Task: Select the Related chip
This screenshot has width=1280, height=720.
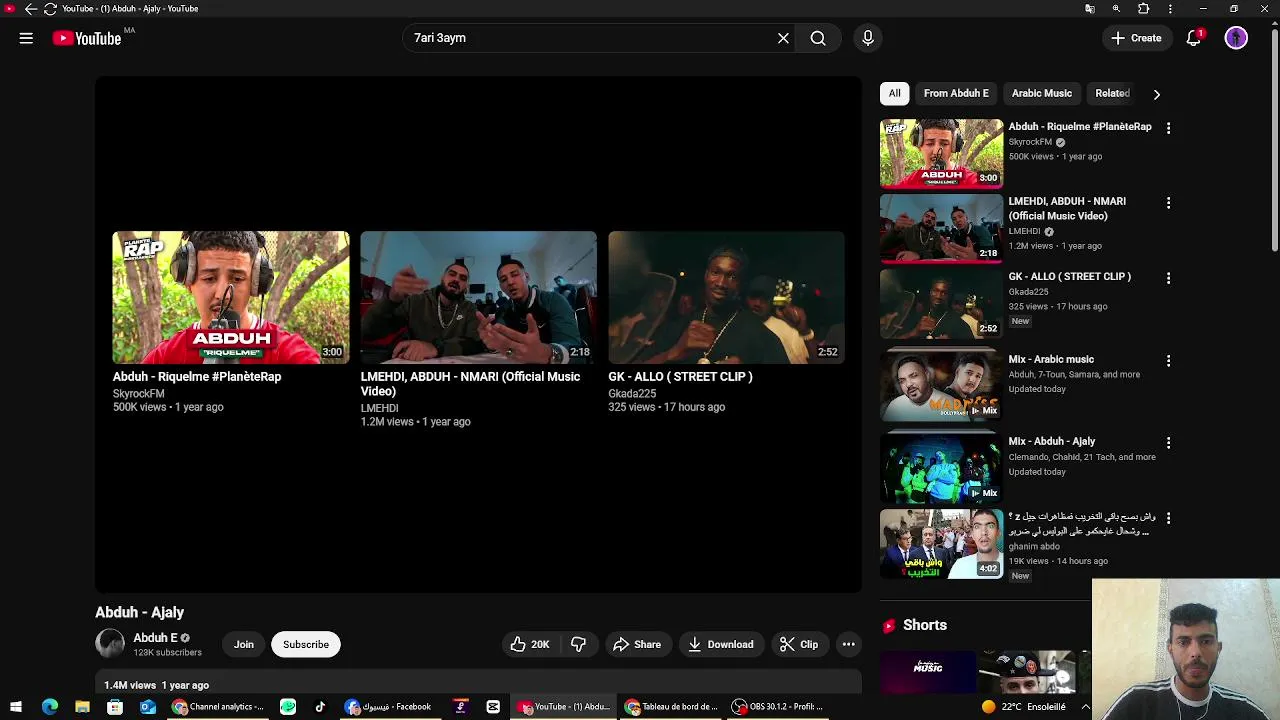Action: click(x=1112, y=93)
